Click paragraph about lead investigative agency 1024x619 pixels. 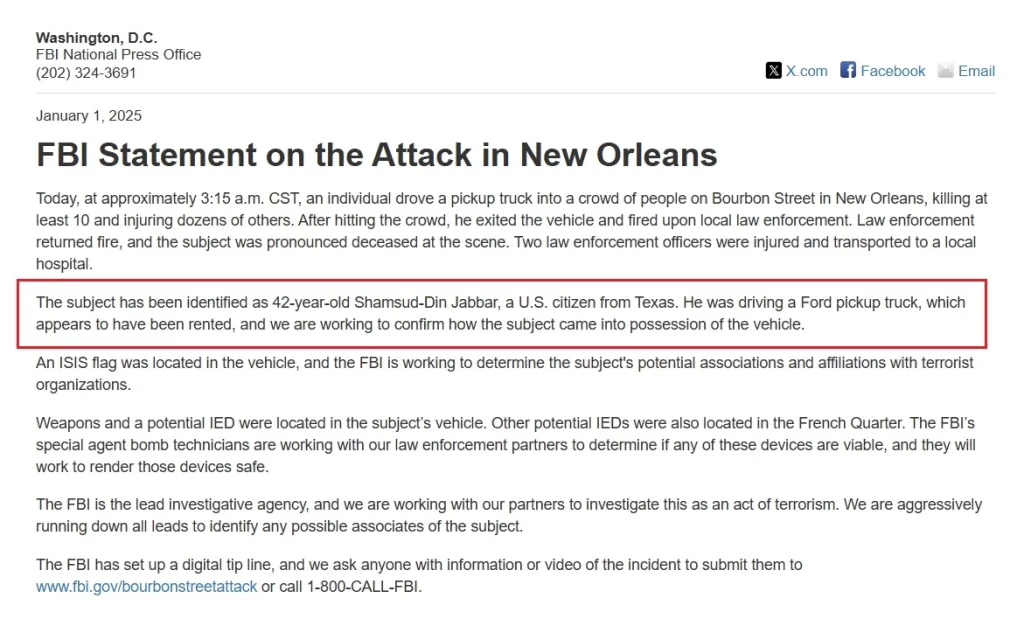pos(509,515)
